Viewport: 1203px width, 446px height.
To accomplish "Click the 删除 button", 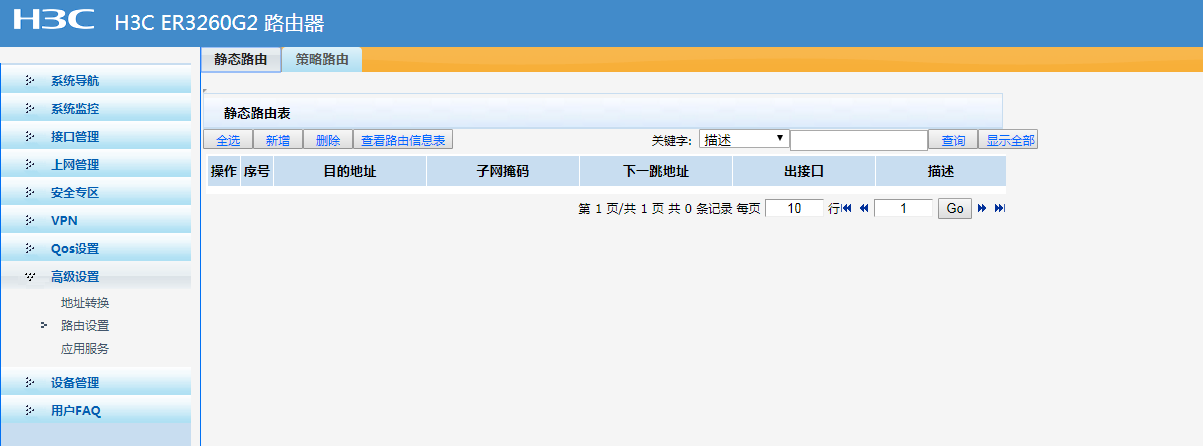I will 328,140.
